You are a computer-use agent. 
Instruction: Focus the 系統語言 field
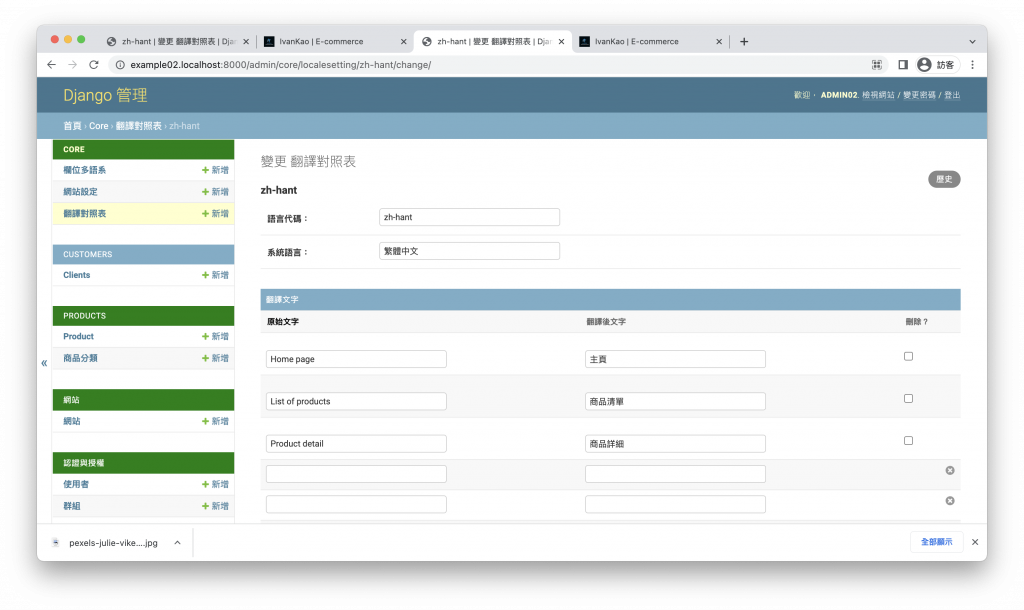[469, 251]
